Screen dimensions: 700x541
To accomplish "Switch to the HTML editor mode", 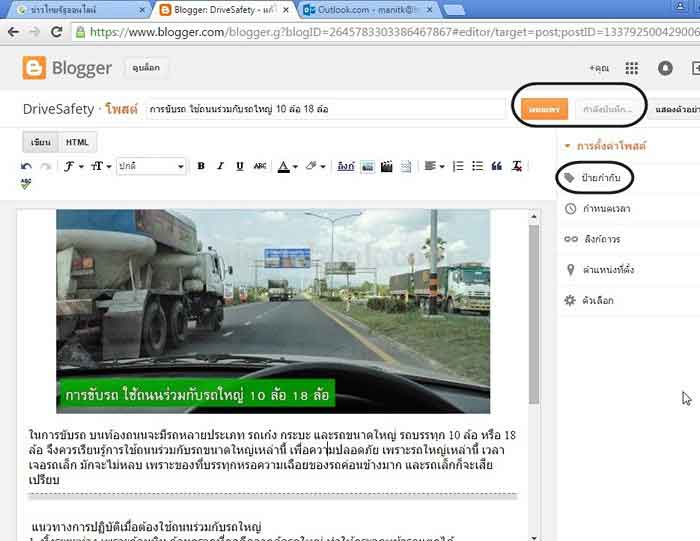I will (x=77, y=142).
